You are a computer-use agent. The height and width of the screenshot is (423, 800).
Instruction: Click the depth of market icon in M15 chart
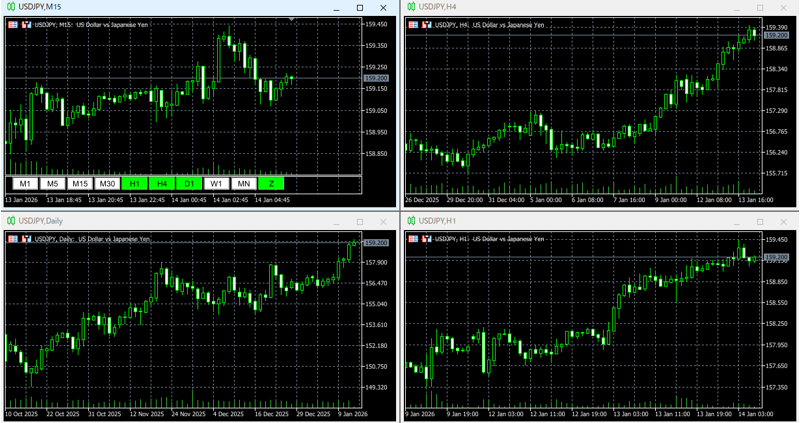(13, 24)
